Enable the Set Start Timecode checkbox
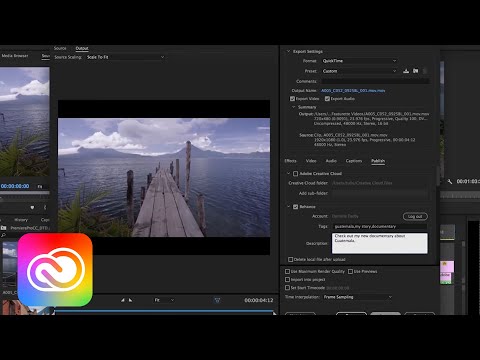This screenshot has height=360, width=480. tap(287, 287)
